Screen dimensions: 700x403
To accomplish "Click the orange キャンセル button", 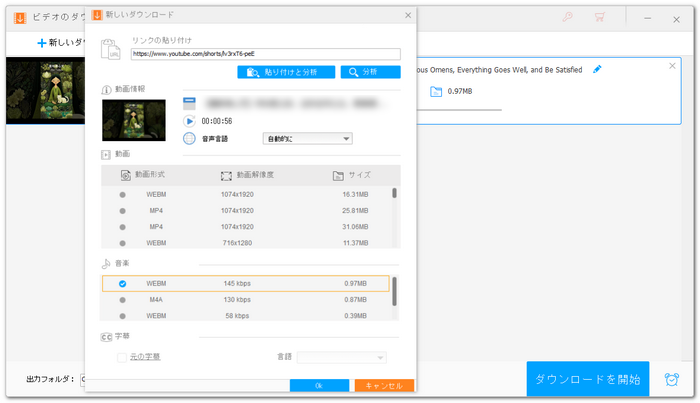I will [383, 385].
